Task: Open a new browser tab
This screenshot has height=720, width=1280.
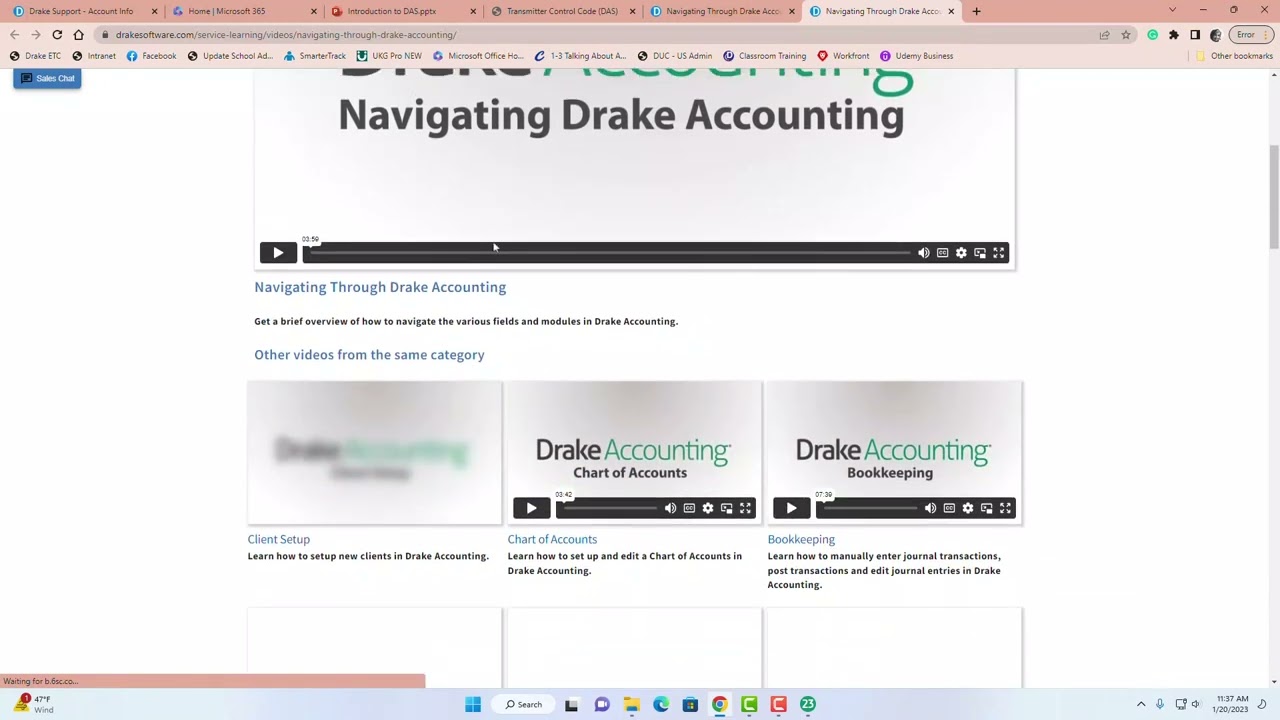Action: click(x=976, y=11)
